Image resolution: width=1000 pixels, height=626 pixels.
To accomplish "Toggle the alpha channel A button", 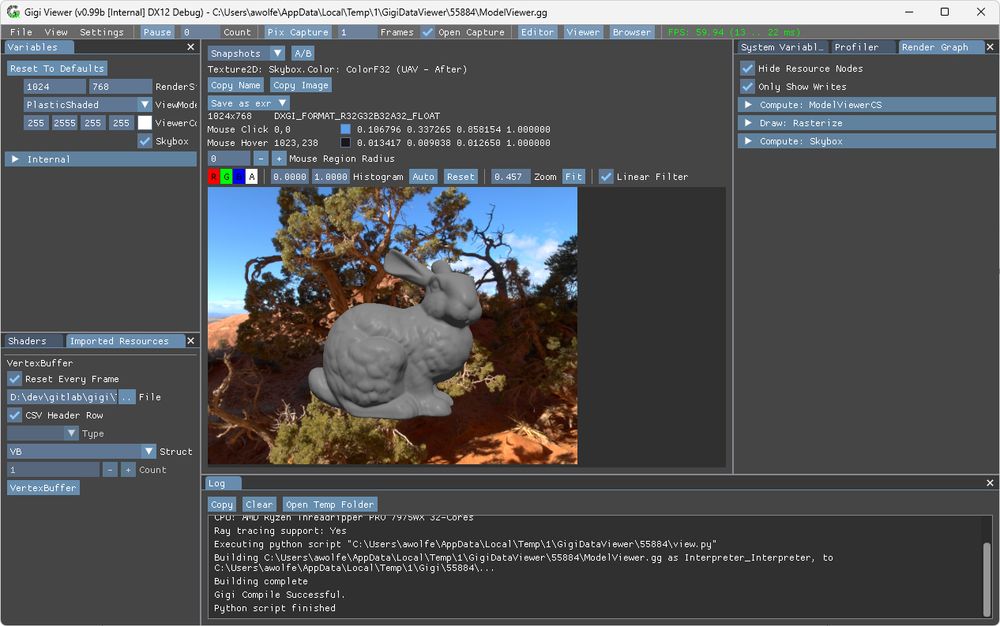I will pyautogui.click(x=252, y=177).
